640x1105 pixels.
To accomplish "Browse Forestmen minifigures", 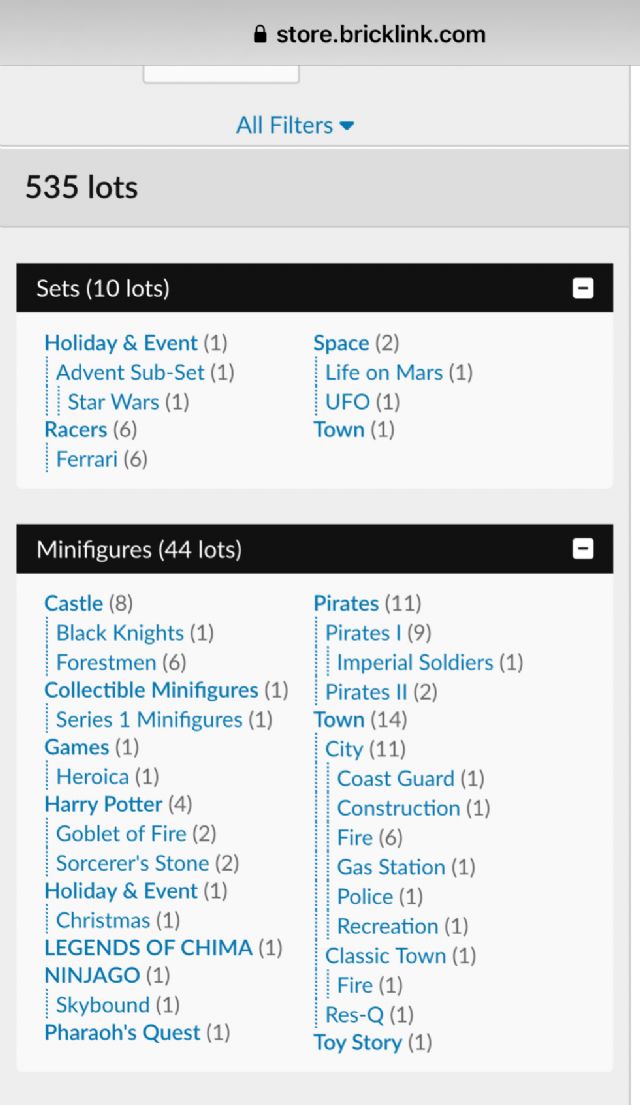I will coord(106,662).
